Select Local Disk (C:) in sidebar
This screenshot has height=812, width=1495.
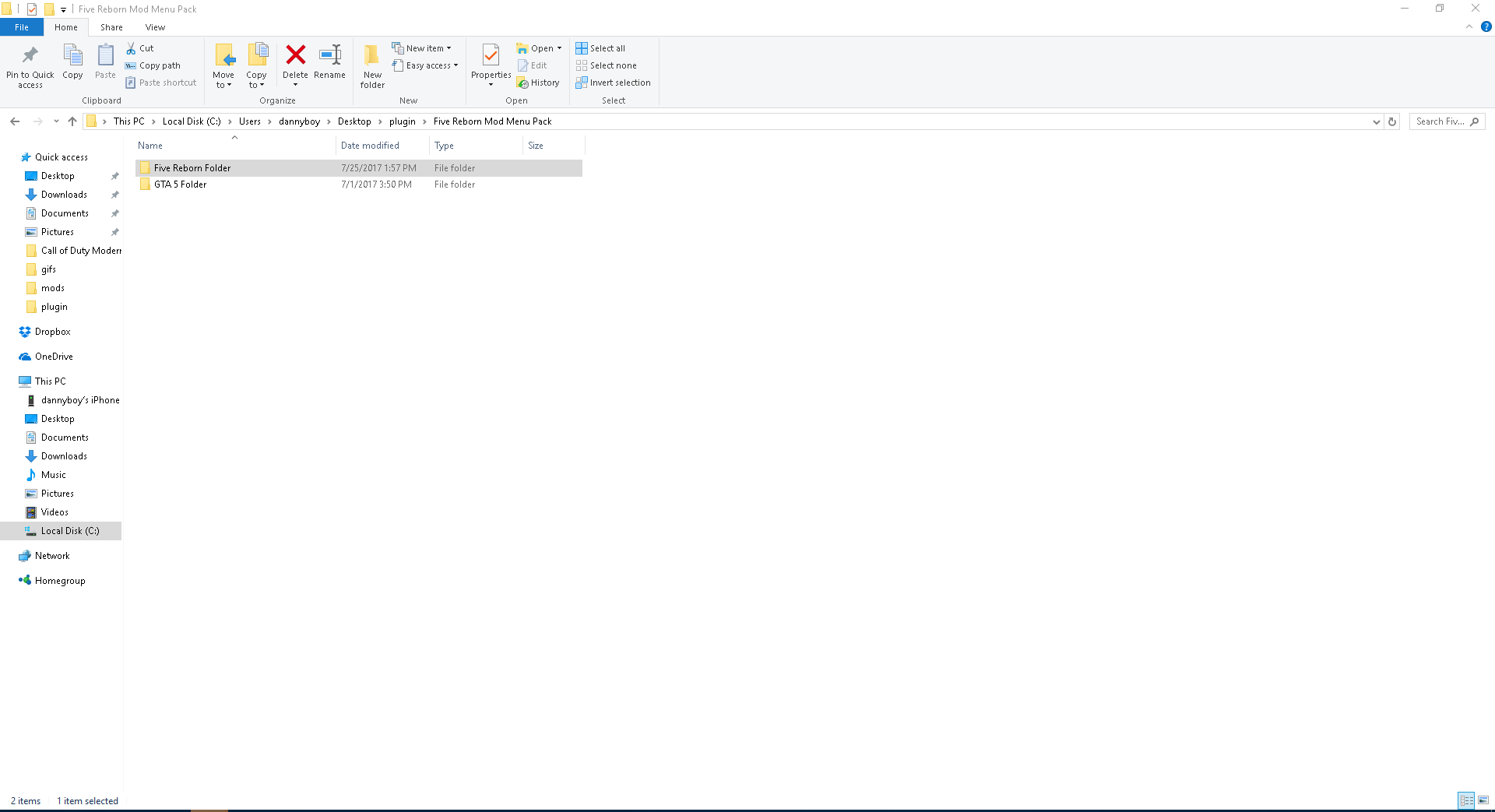(62, 531)
